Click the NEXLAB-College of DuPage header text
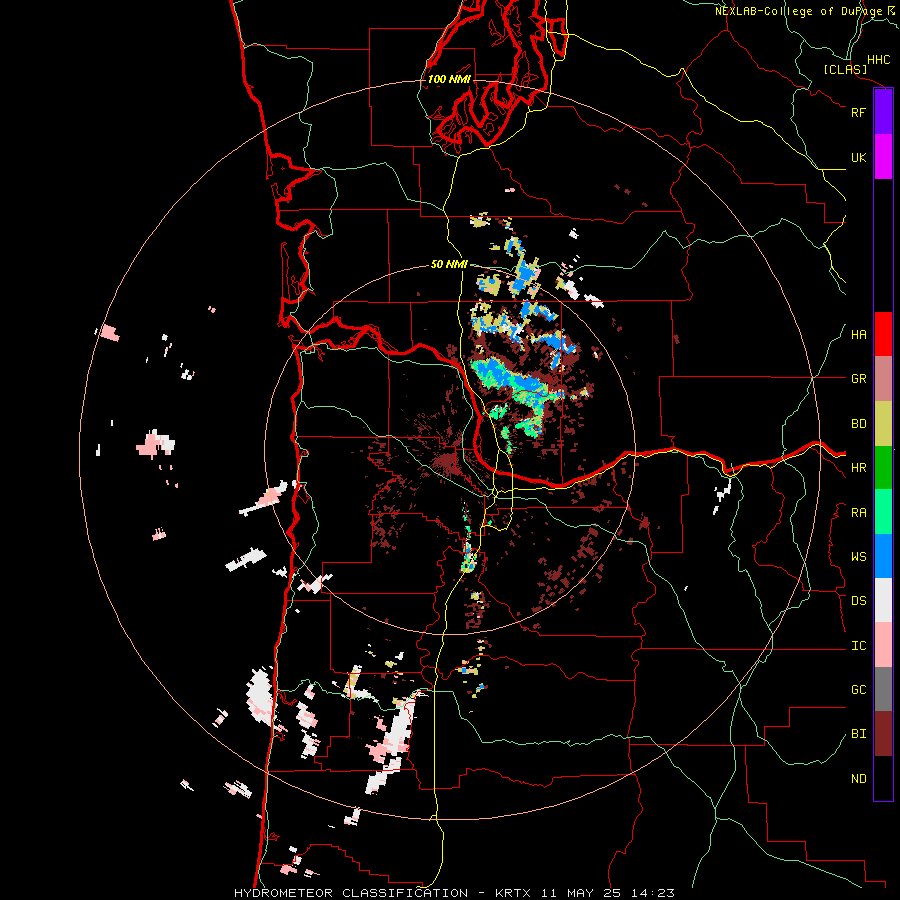The height and width of the screenshot is (900, 900). tap(798, 11)
